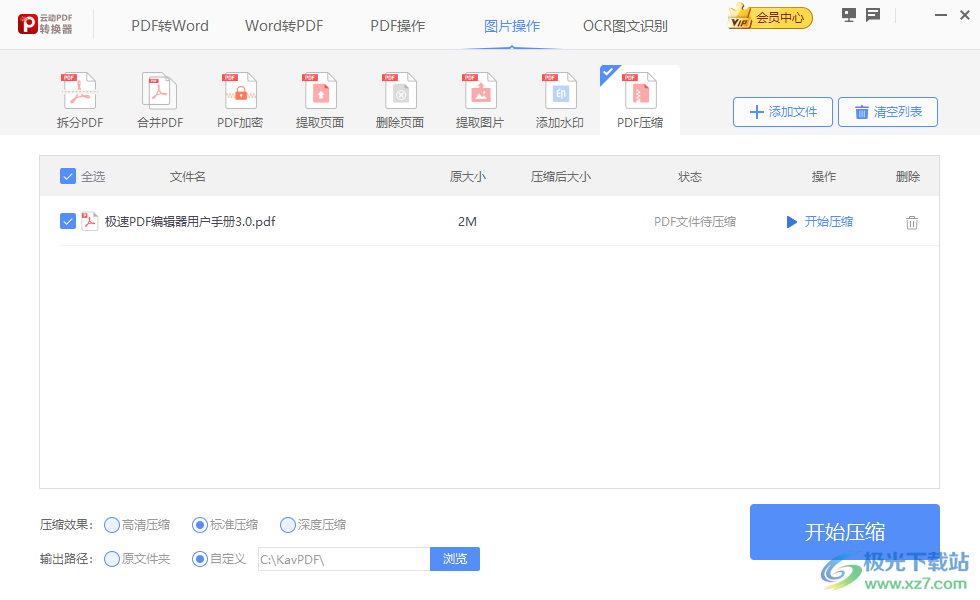Click the 浏览 browse button

pyautogui.click(x=454, y=559)
